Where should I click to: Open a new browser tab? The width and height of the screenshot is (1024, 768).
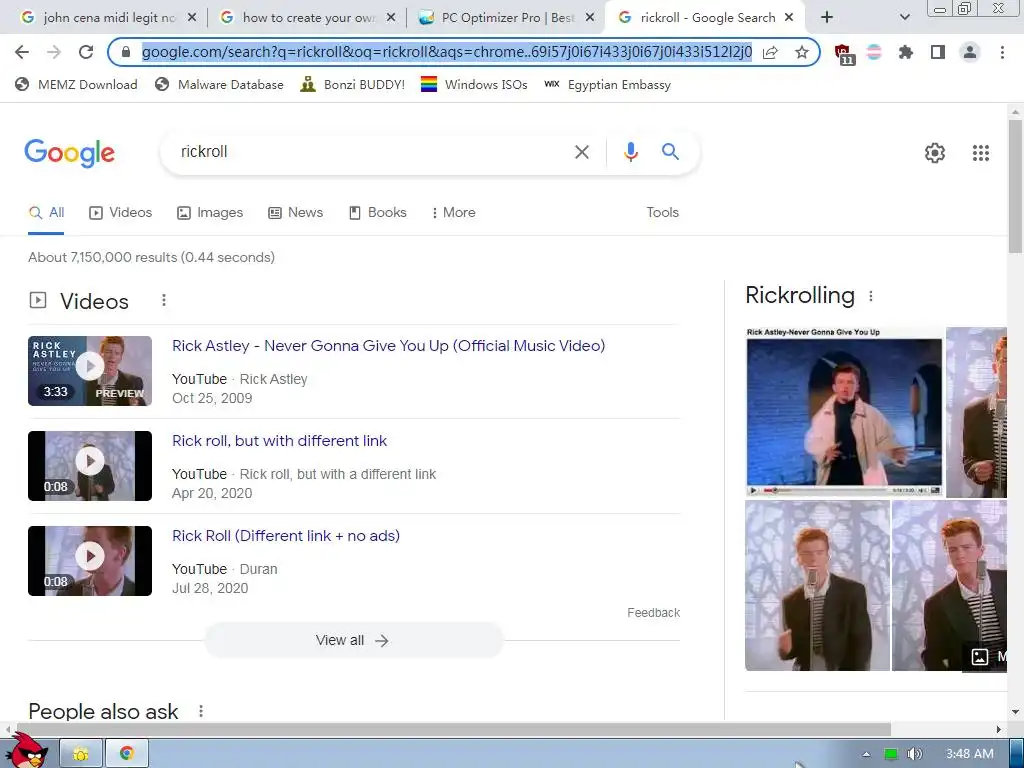coord(827,18)
